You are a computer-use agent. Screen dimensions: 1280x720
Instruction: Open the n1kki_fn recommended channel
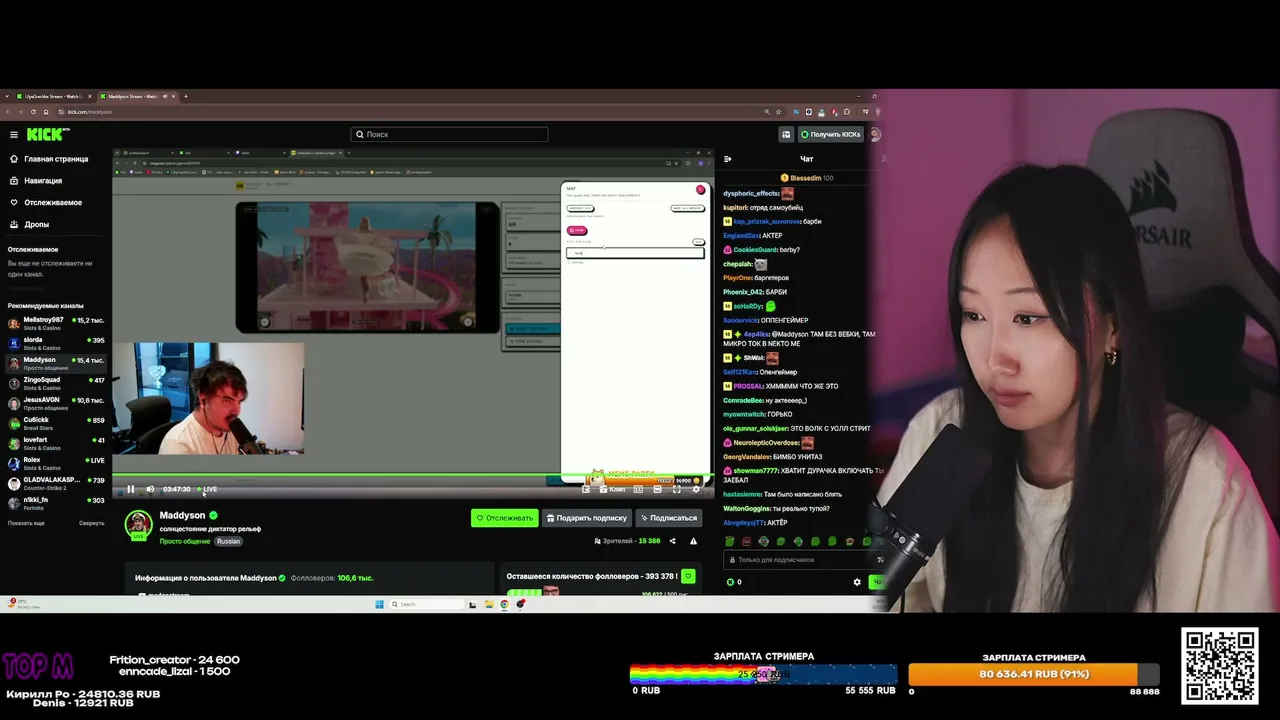pyautogui.click(x=56, y=503)
